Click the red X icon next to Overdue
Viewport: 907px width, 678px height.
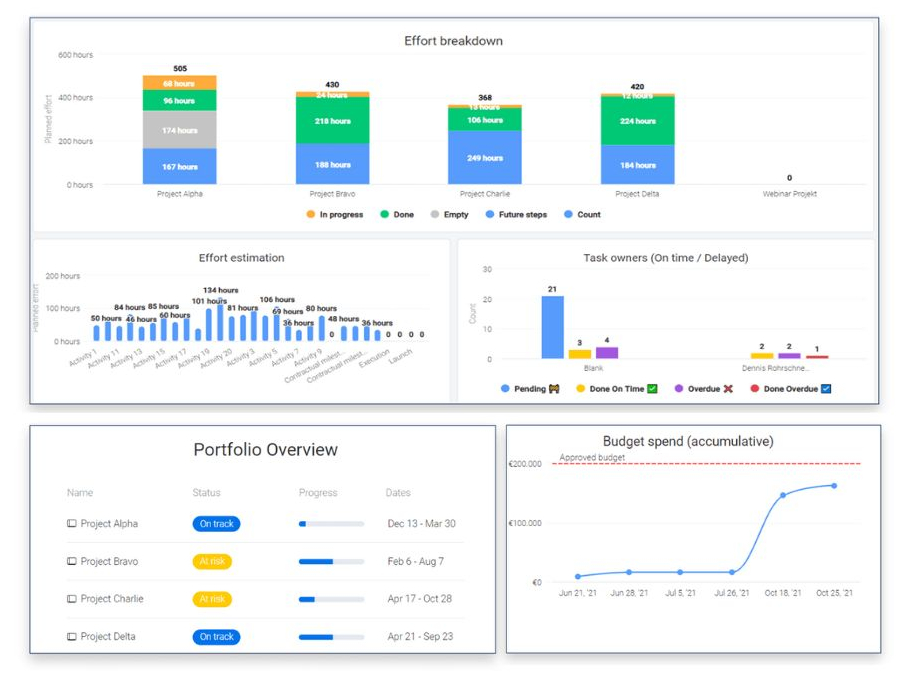pos(727,389)
